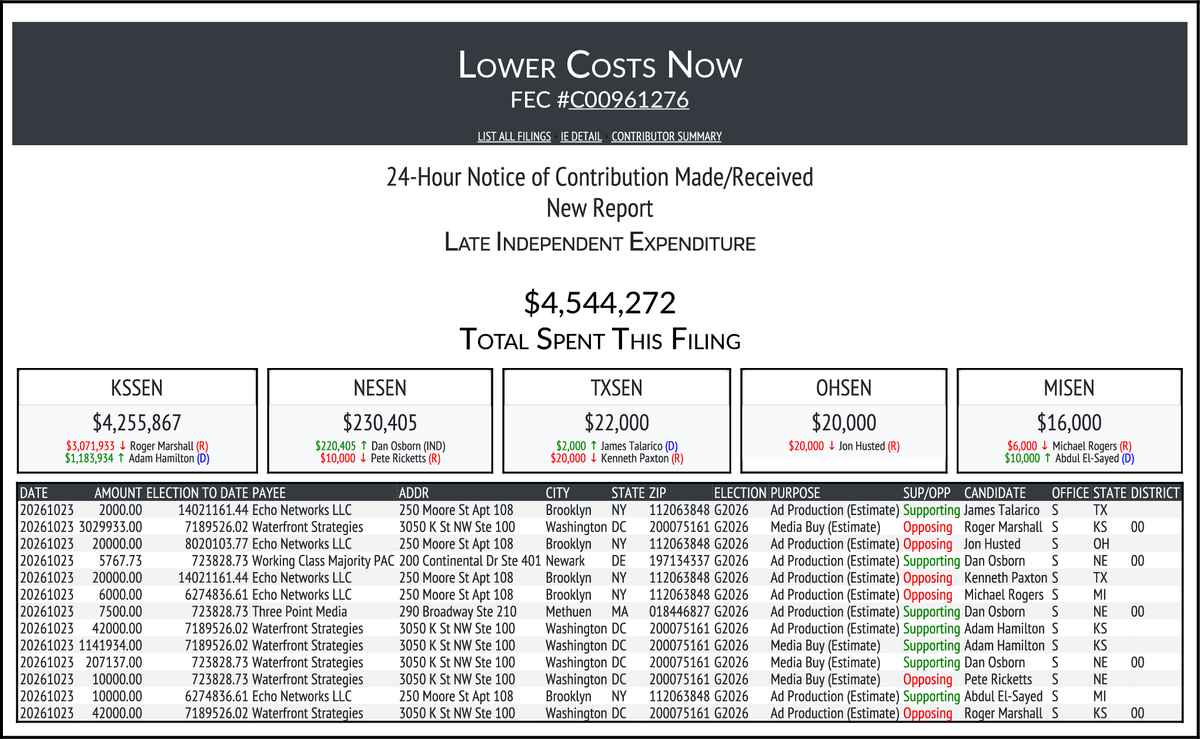The height and width of the screenshot is (739, 1200).
Task: Click the $1,183,934 Adam Hamilton (D) line
Action: click(x=137, y=459)
